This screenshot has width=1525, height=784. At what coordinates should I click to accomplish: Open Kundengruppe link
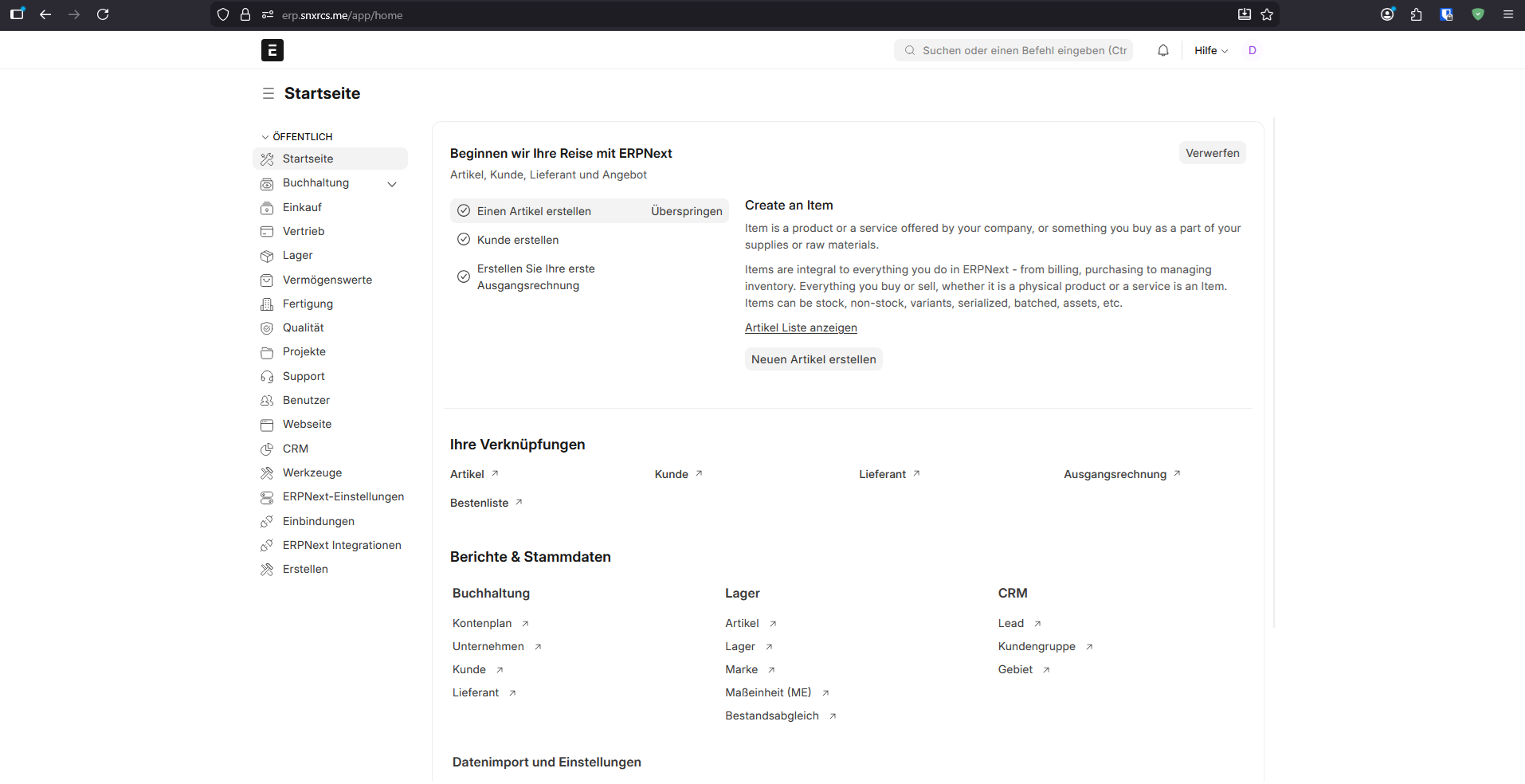[x=1045, y=646]
